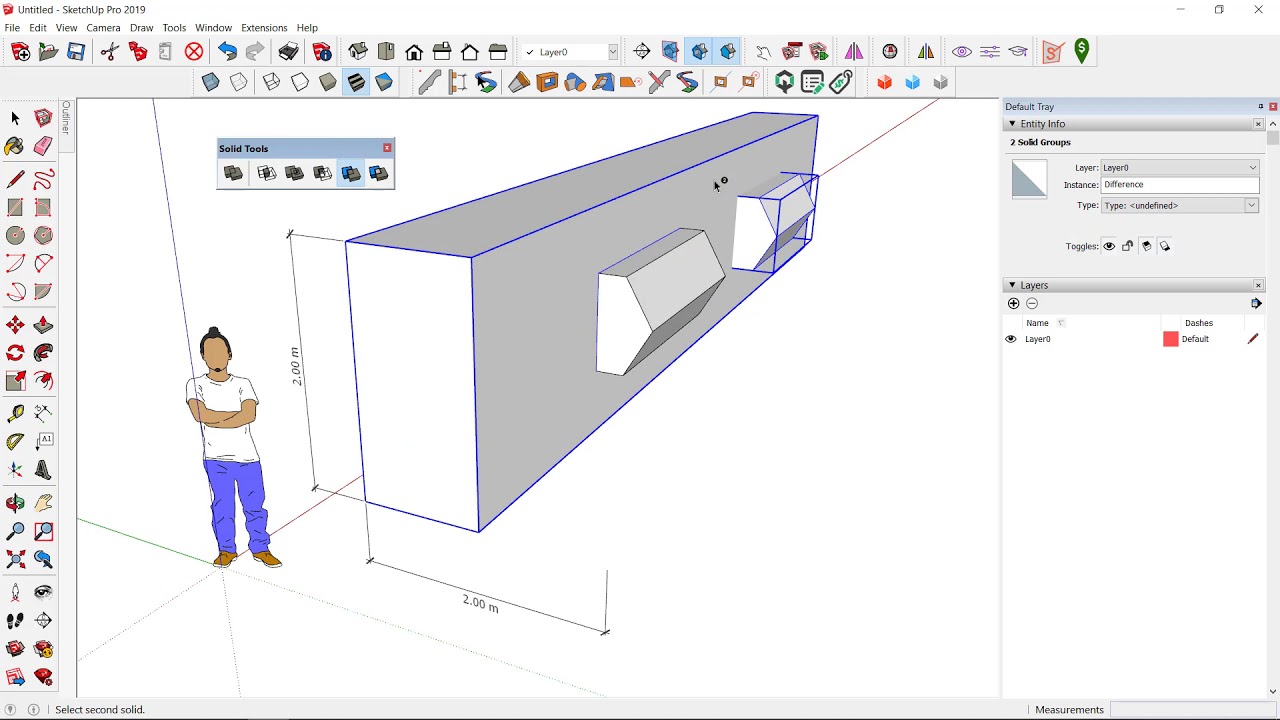Open the Extensions menu

click(x=264, y=28)
